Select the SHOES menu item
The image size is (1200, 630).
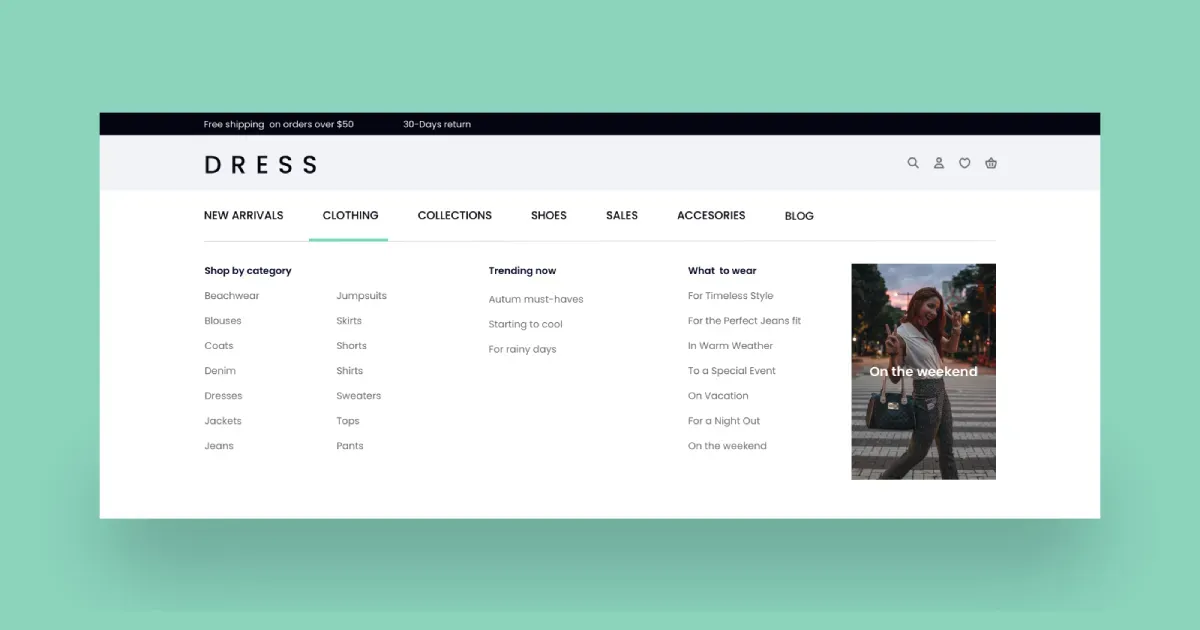548,215
